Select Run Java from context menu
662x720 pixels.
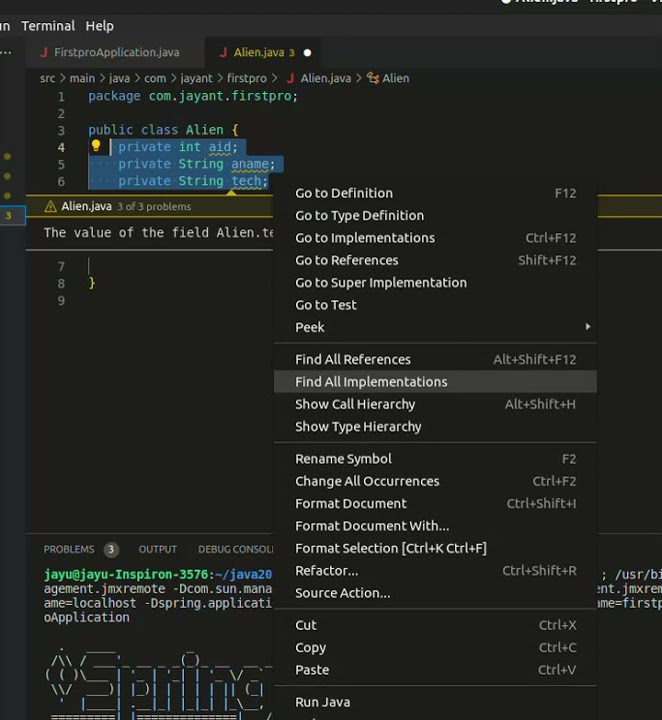pos(435,703)
